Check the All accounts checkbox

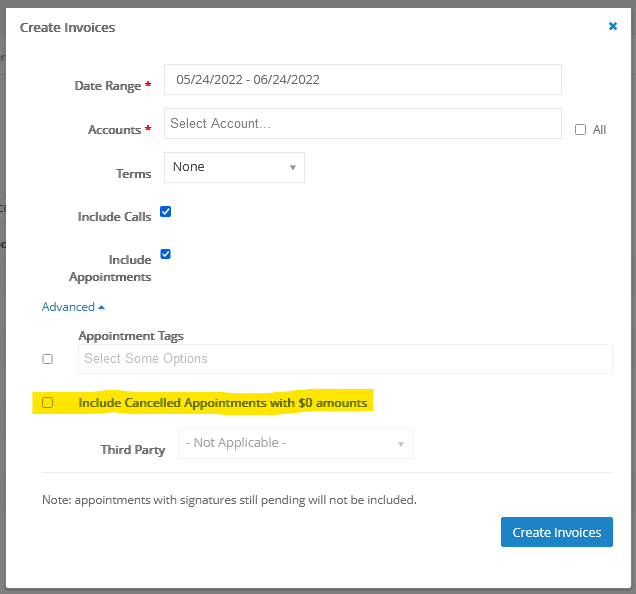point(581,130)
